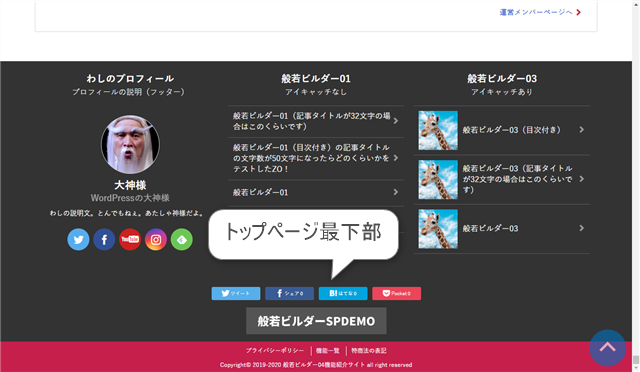Click chevron beside 般若ビルダー01 32文字 article

(396, 121)
